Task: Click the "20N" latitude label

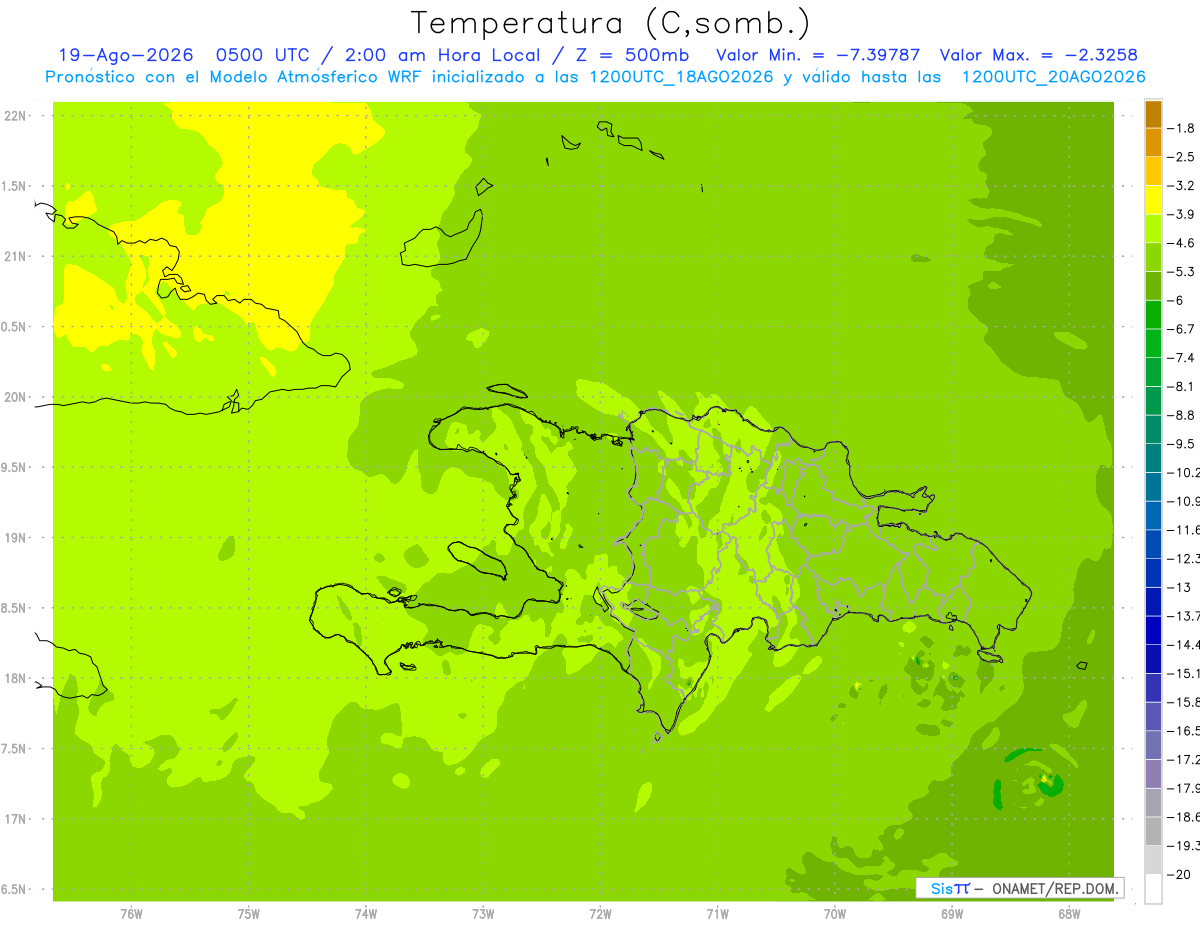Action: pyautogui.click(x=16, y=397)
